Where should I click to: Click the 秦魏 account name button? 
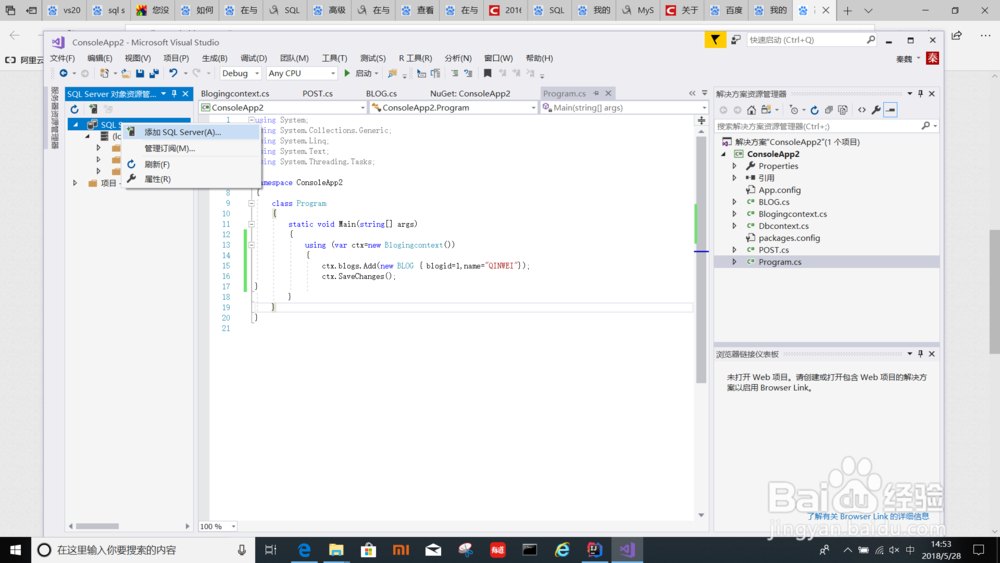(904, 59)
